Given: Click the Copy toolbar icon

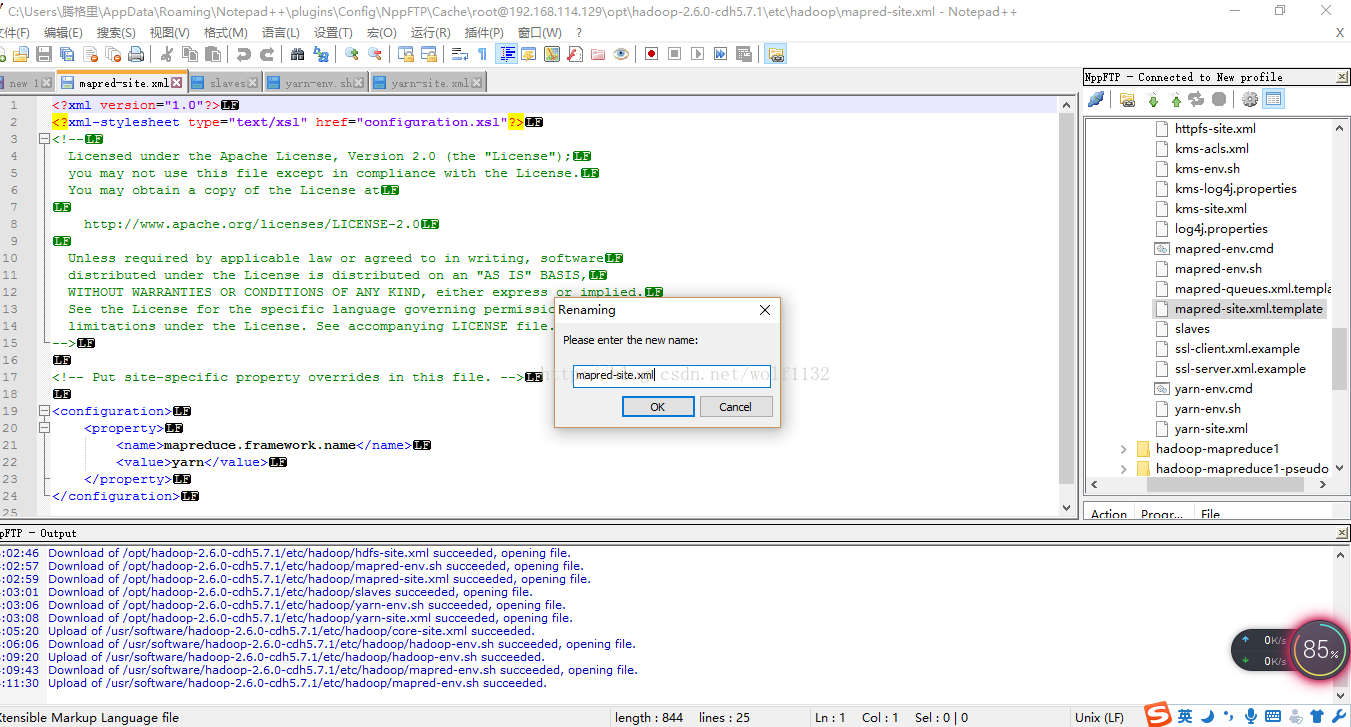Looking at the screenshot, I should pyautogui.click(x=189, y=54).
